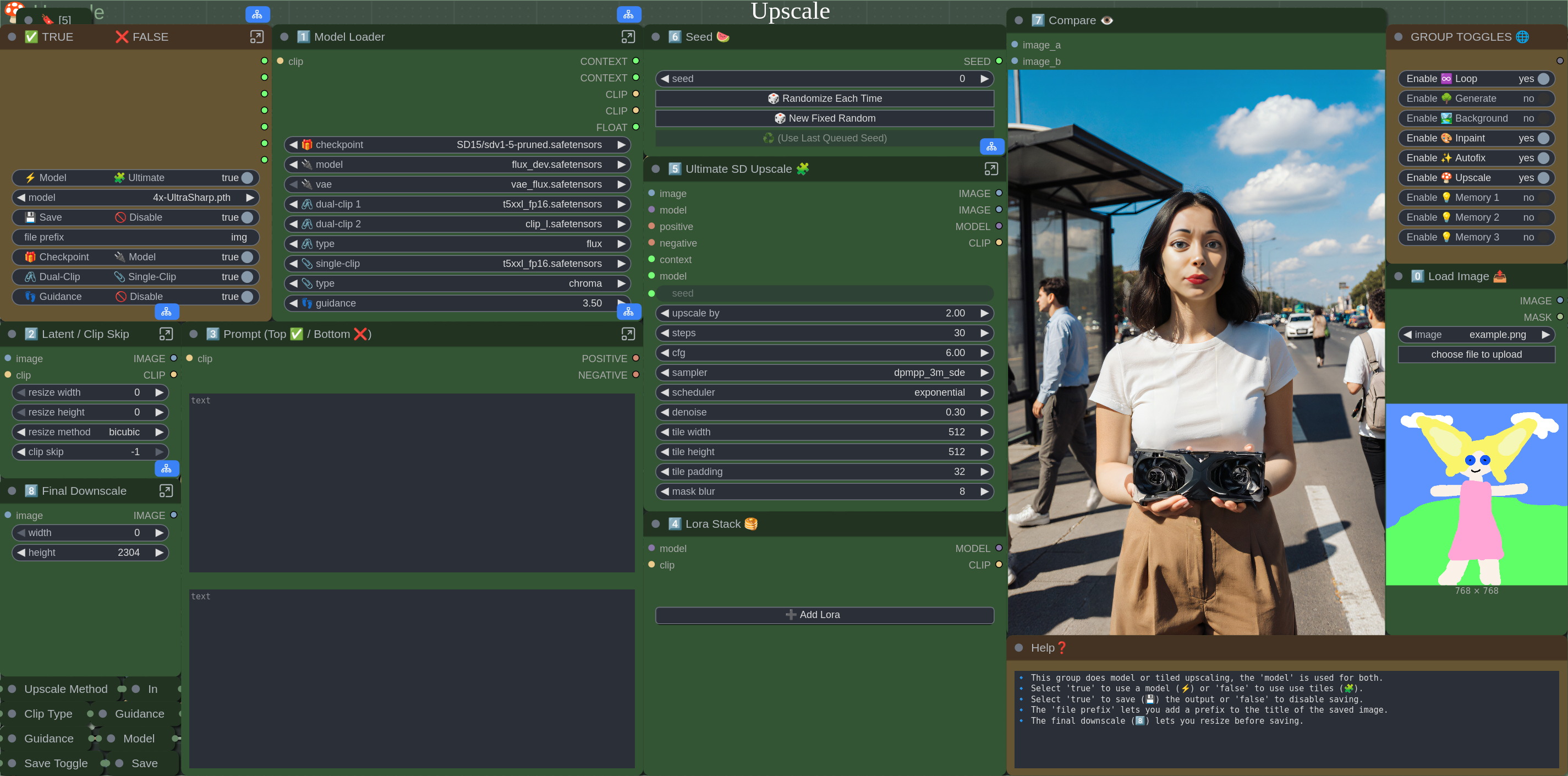Toggle the Save / Disable switch
This screenshot has height=776, width=1568.
point(246,217)
